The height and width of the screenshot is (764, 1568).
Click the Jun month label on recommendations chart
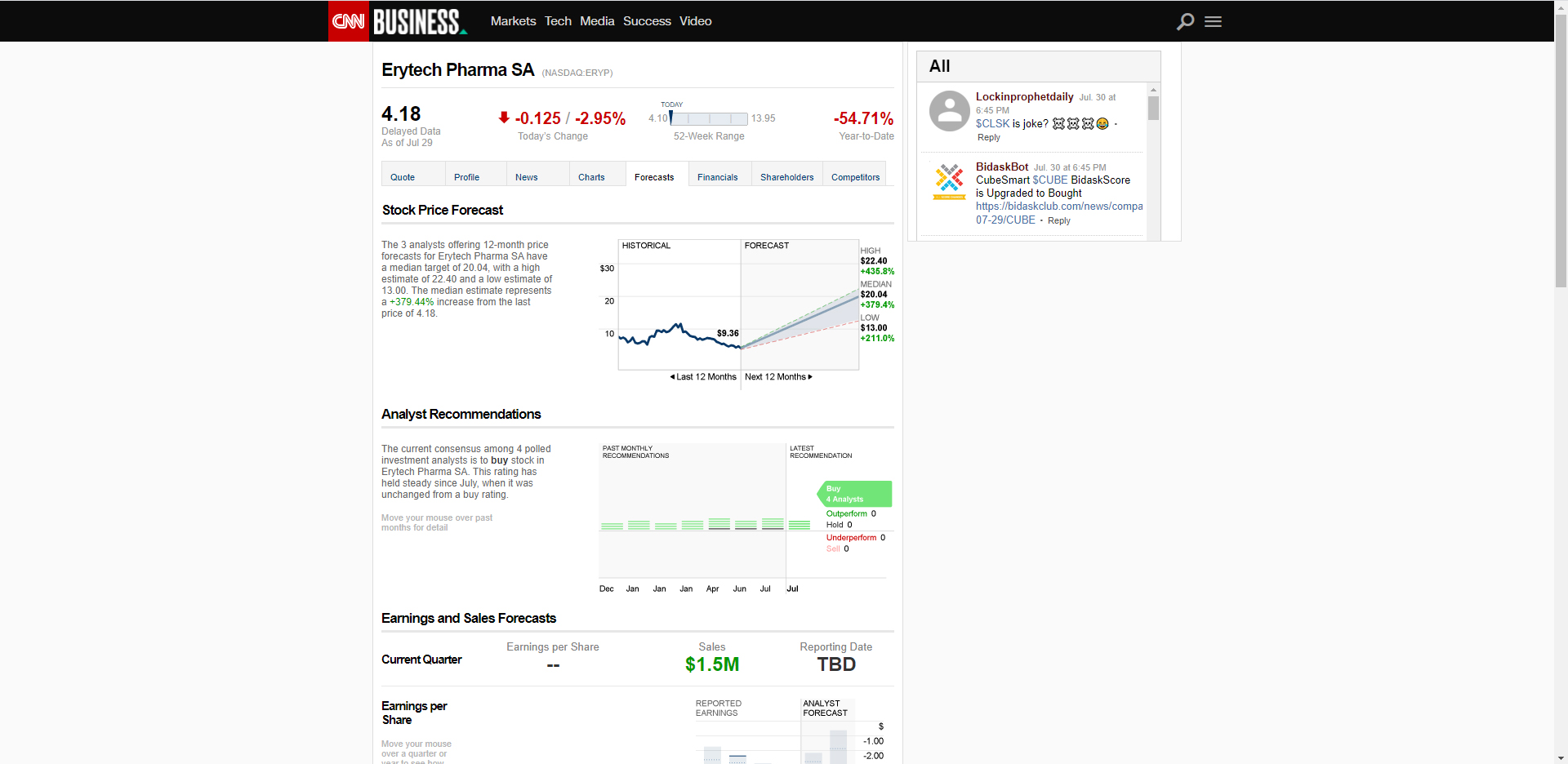739,589
